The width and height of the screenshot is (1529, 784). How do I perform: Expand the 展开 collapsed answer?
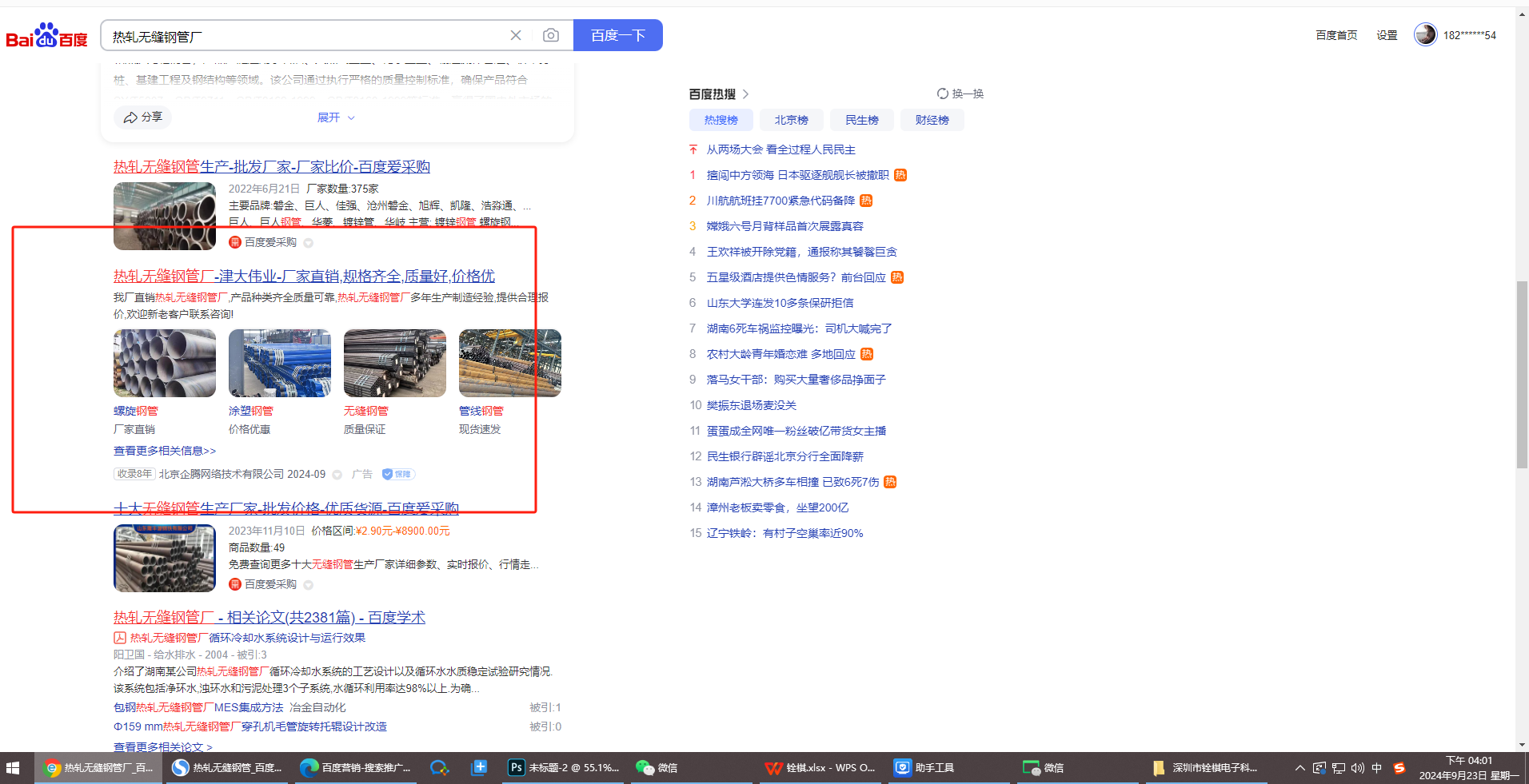[x=335, y=117]
